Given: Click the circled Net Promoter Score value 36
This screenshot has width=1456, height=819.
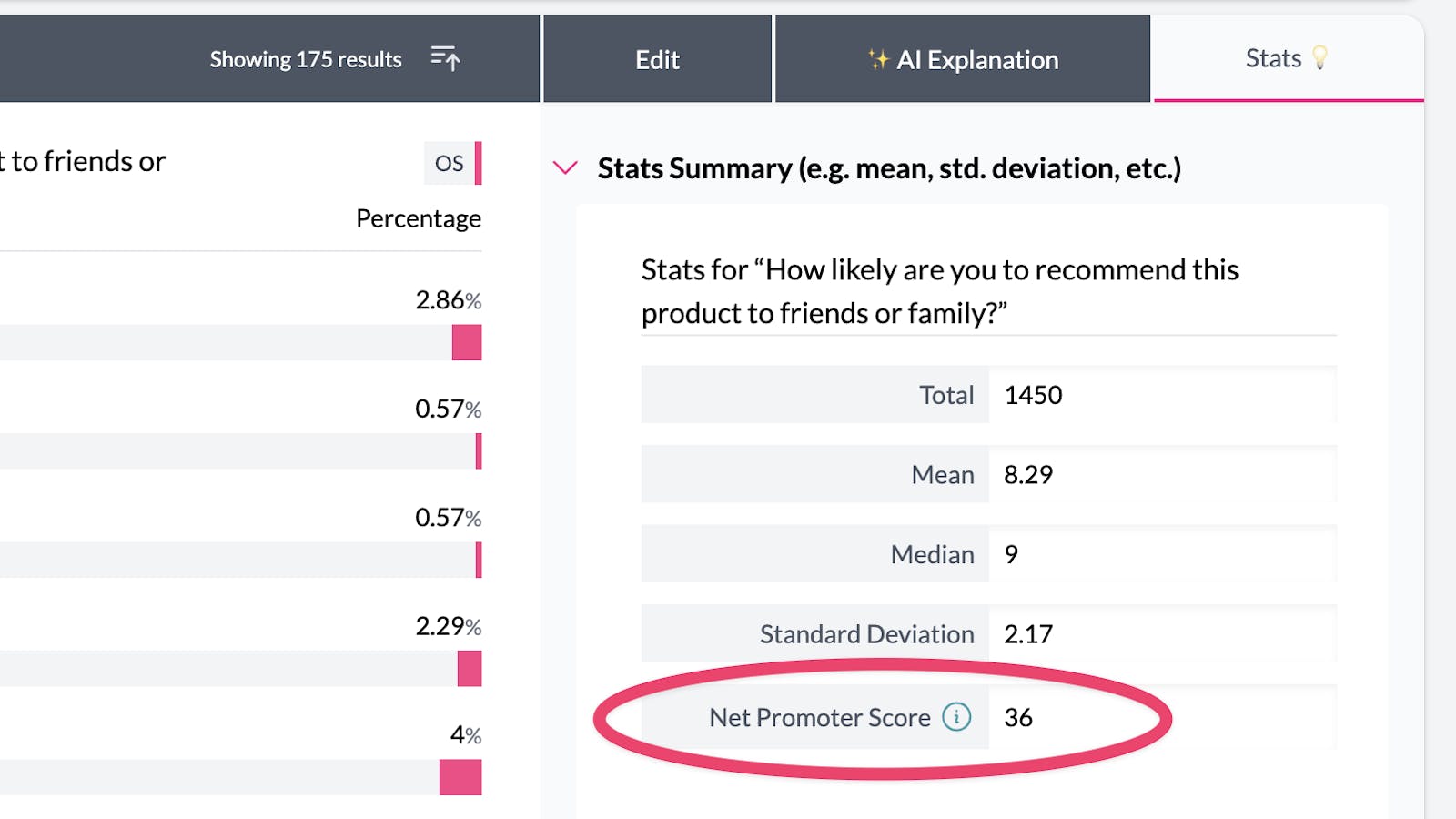Looking at the screenshot, I should (1020, 717).
